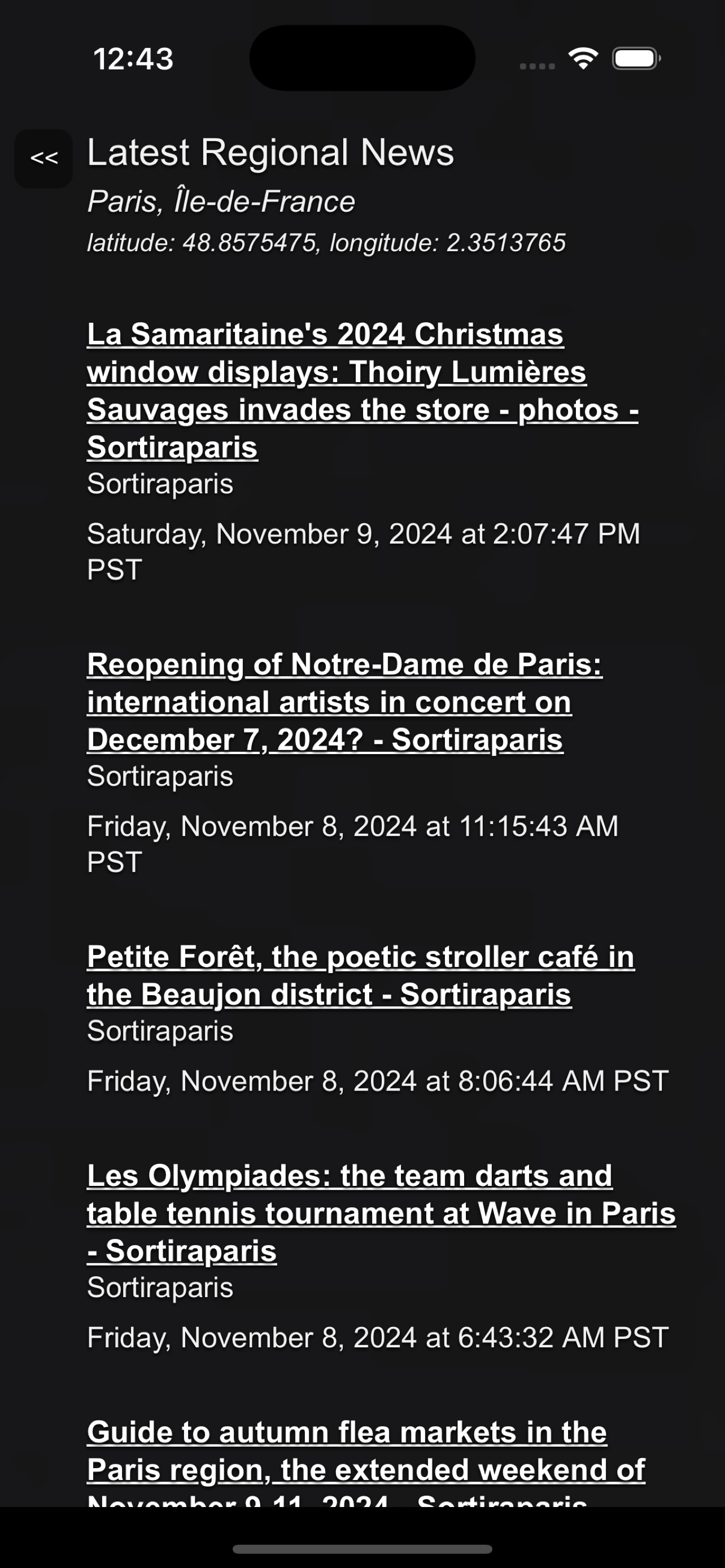Tap the Friday, November 8 11:15:43 AM timestamp
725x1568 pixels.
tap(352, 844)
